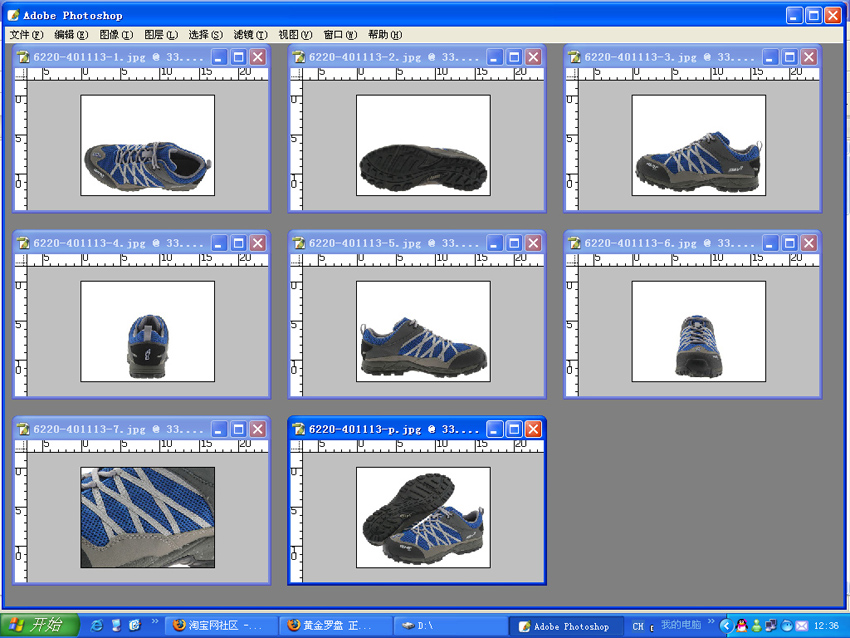Click the shoe sole image in 6220-401113-2.jpg
Image resolution: width=850 pixels, height=638 pixels.
[423, 145]
